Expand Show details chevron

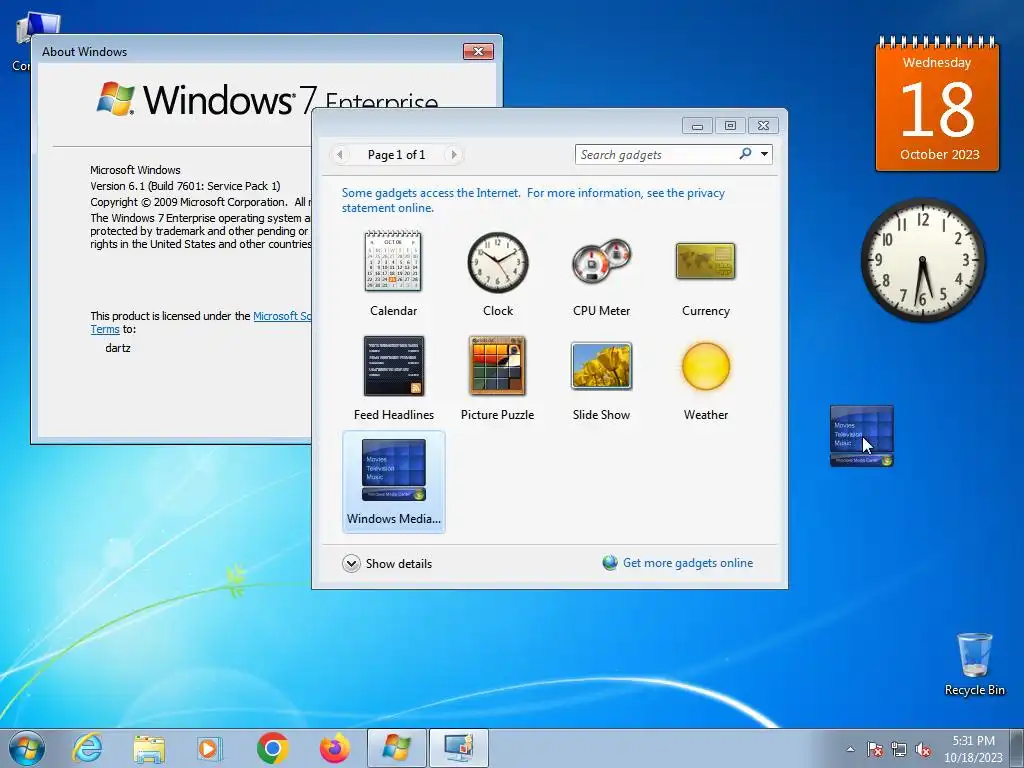pyautogui.click(x=351, y=564)
